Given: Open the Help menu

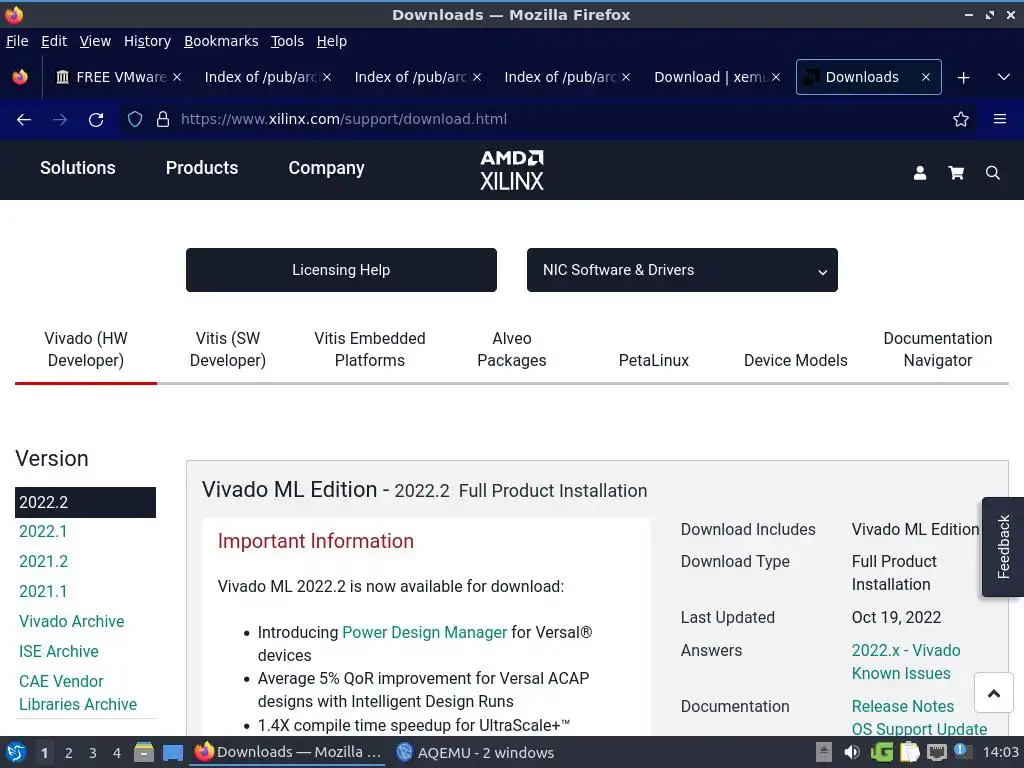Looking at the screenshot, I should coord(332,41).
